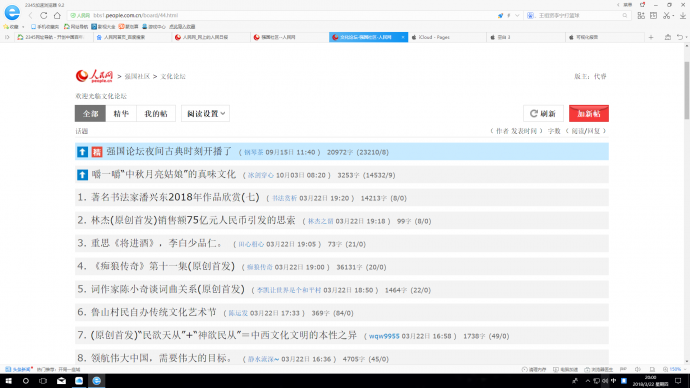Open the scissors screenshot tool
Viewport: 690px width, 388px height.
coord(667,15)
